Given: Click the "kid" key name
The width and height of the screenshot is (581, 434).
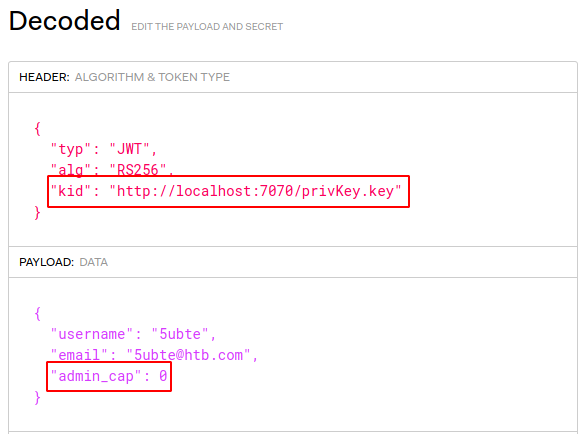Looking at the screenshot, I should click(x=71, y=191).
